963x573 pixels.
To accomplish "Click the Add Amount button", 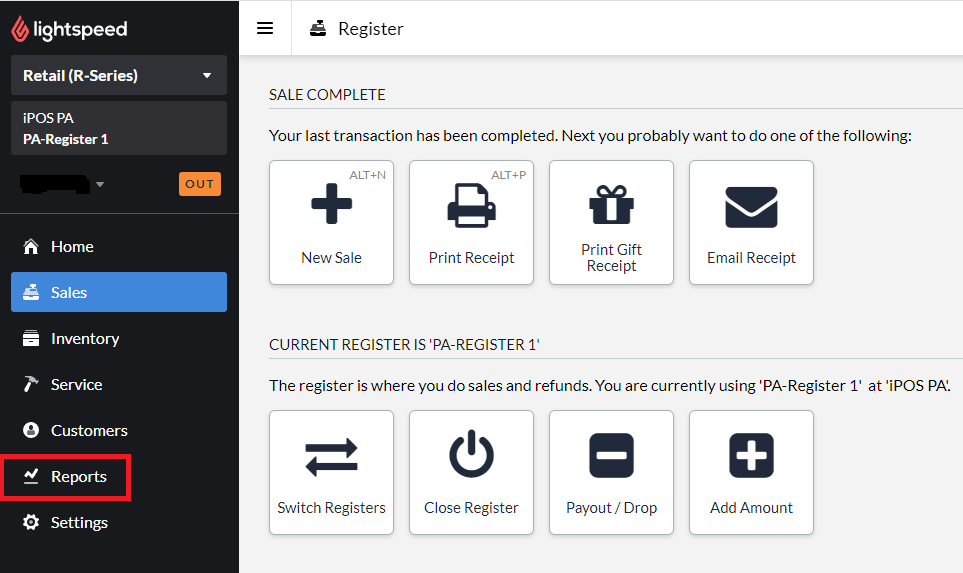I will click(x=752, y=472).
